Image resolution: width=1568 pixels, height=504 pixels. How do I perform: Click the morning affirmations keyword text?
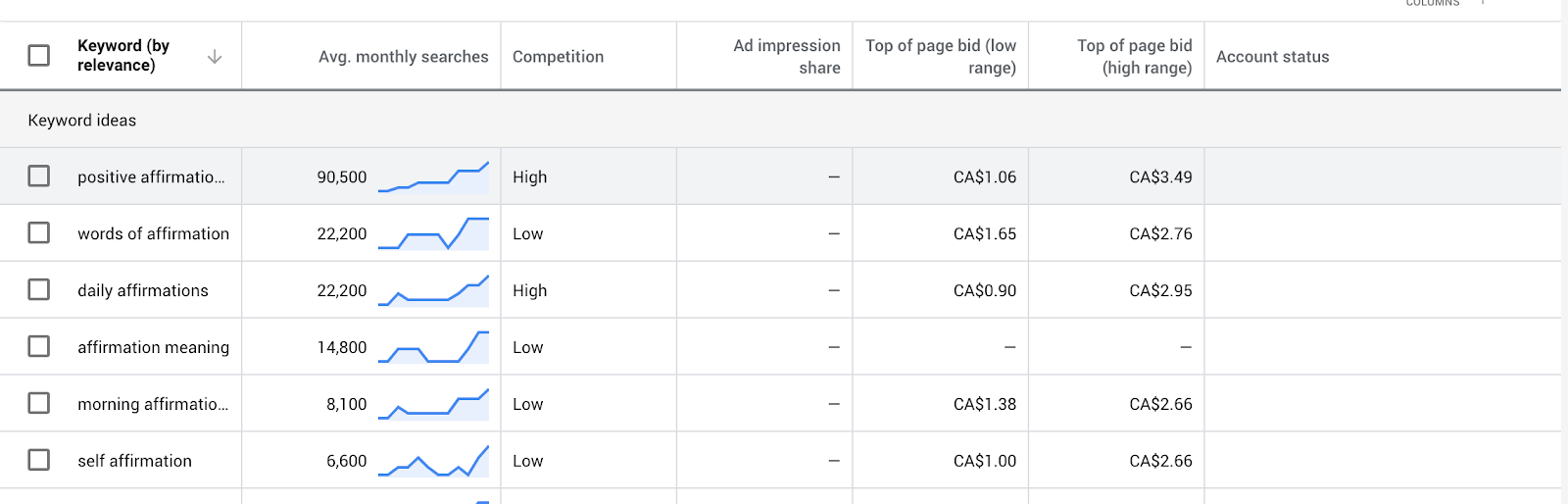152,404
